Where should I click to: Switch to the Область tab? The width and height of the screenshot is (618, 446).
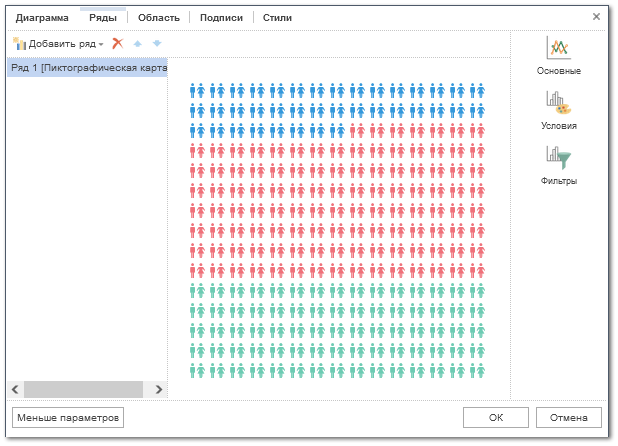coord(159,17)
